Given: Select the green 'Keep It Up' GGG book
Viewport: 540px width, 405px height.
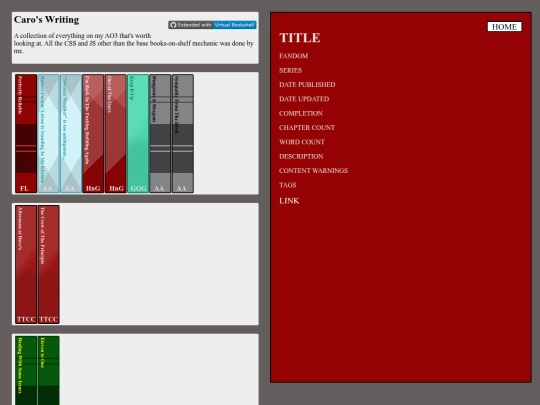Looking at the screenshot, I should [x=138, y=134].
